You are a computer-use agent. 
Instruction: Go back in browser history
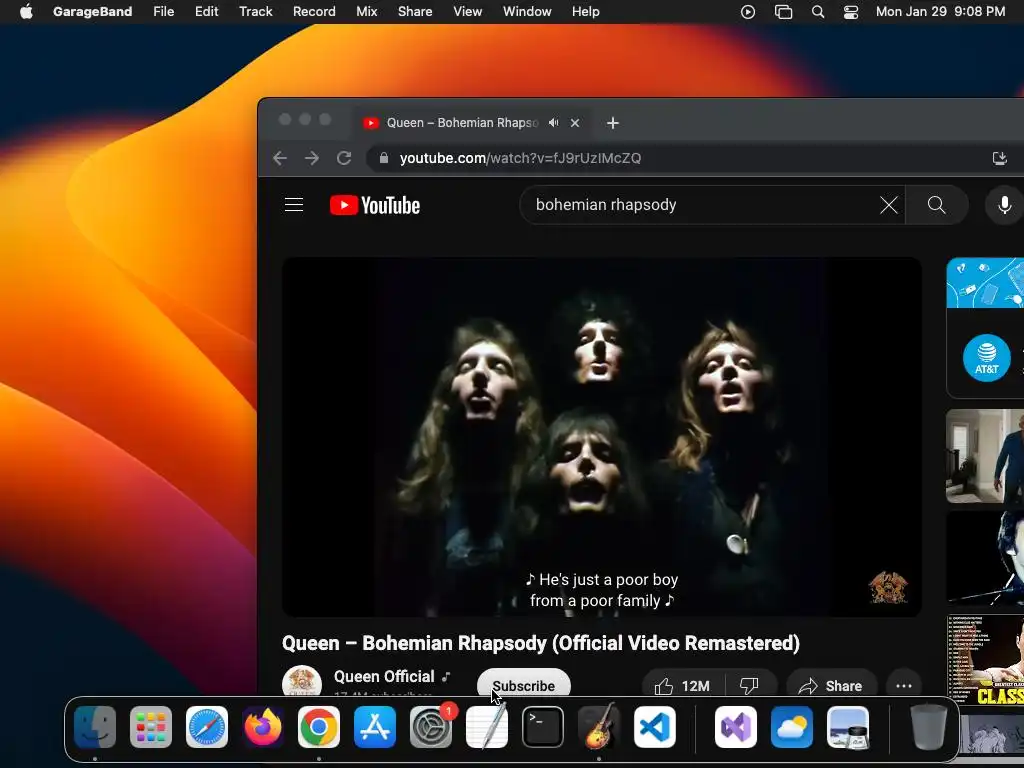pyautogui.click(x=280, y=158)
